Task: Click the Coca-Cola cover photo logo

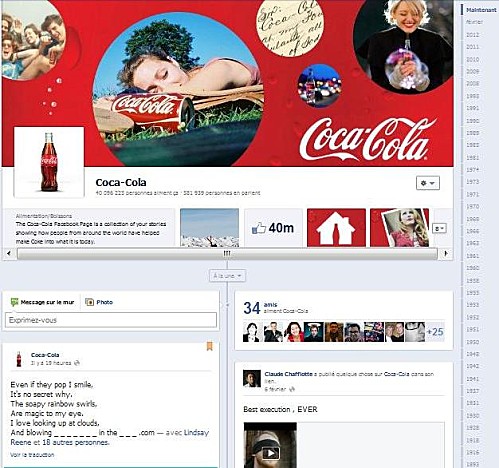Action: click(368, 139)
